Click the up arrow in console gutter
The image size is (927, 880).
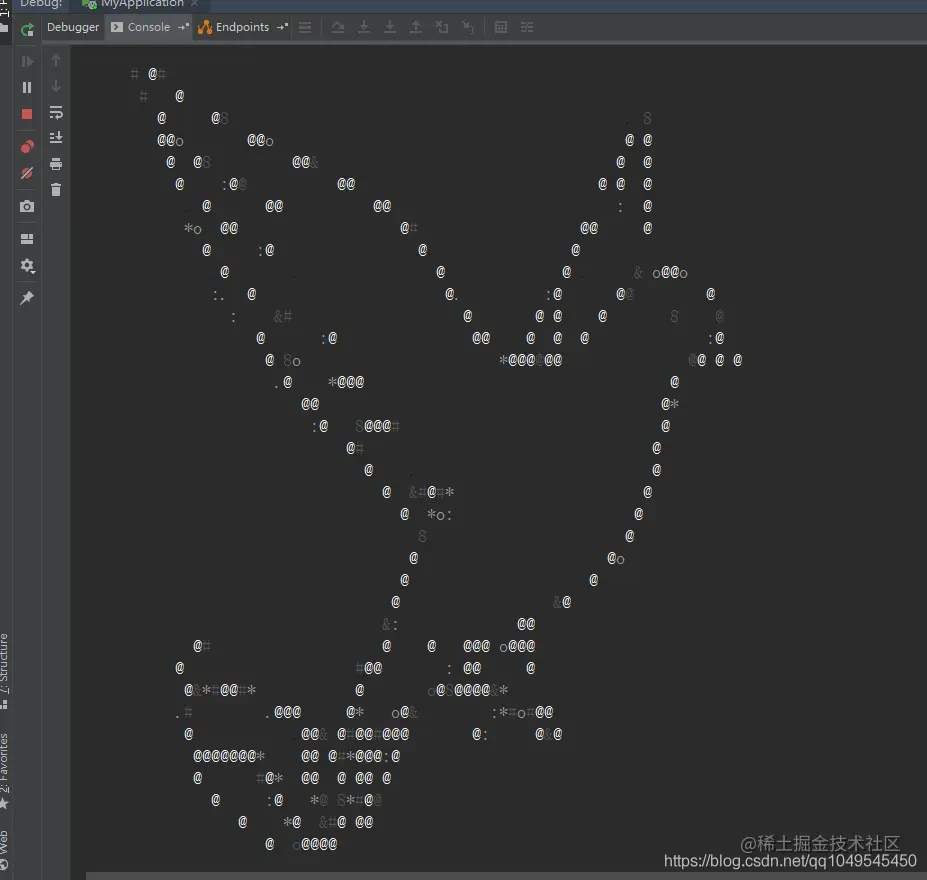[x=56, y=60]
